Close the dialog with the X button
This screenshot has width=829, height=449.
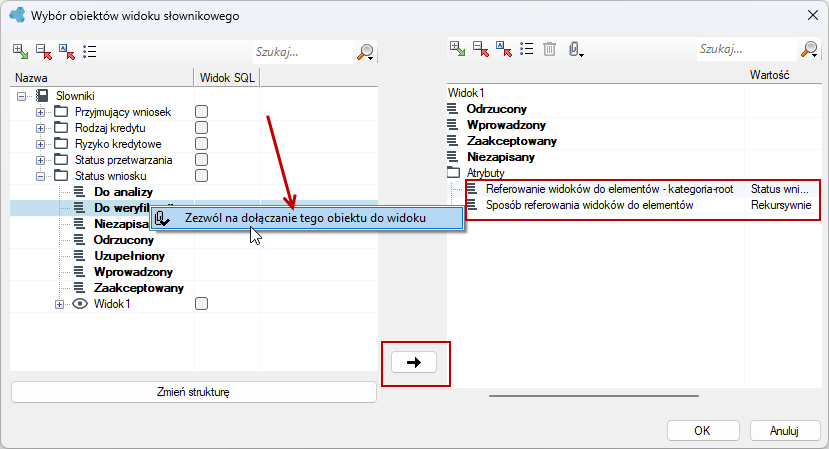(813, 15)
